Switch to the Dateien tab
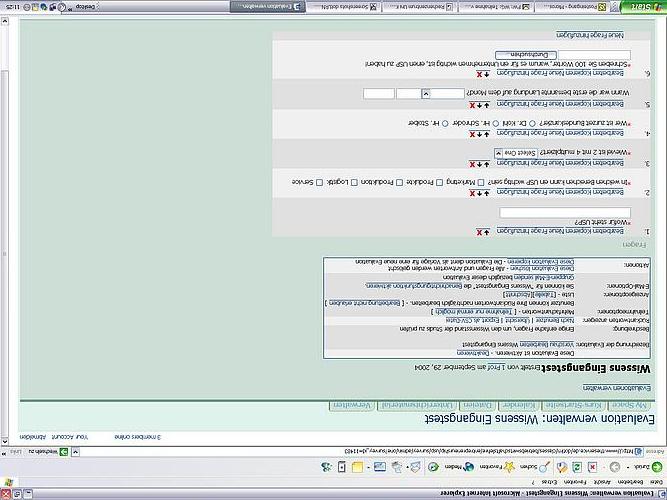667x500 pixels. [478, 405]
